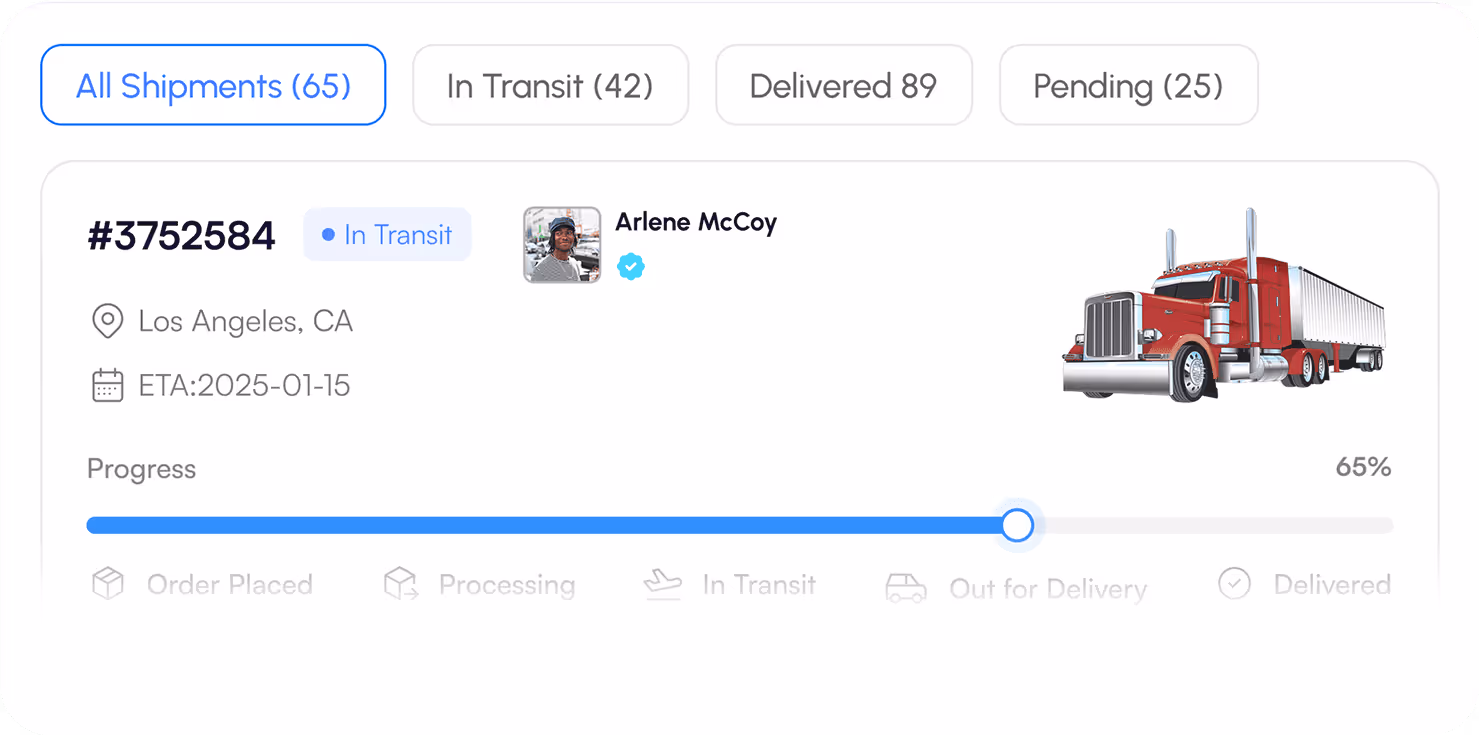
Task: Show the Pending (25) shipments tab
Action: [x=1128, y=85]
